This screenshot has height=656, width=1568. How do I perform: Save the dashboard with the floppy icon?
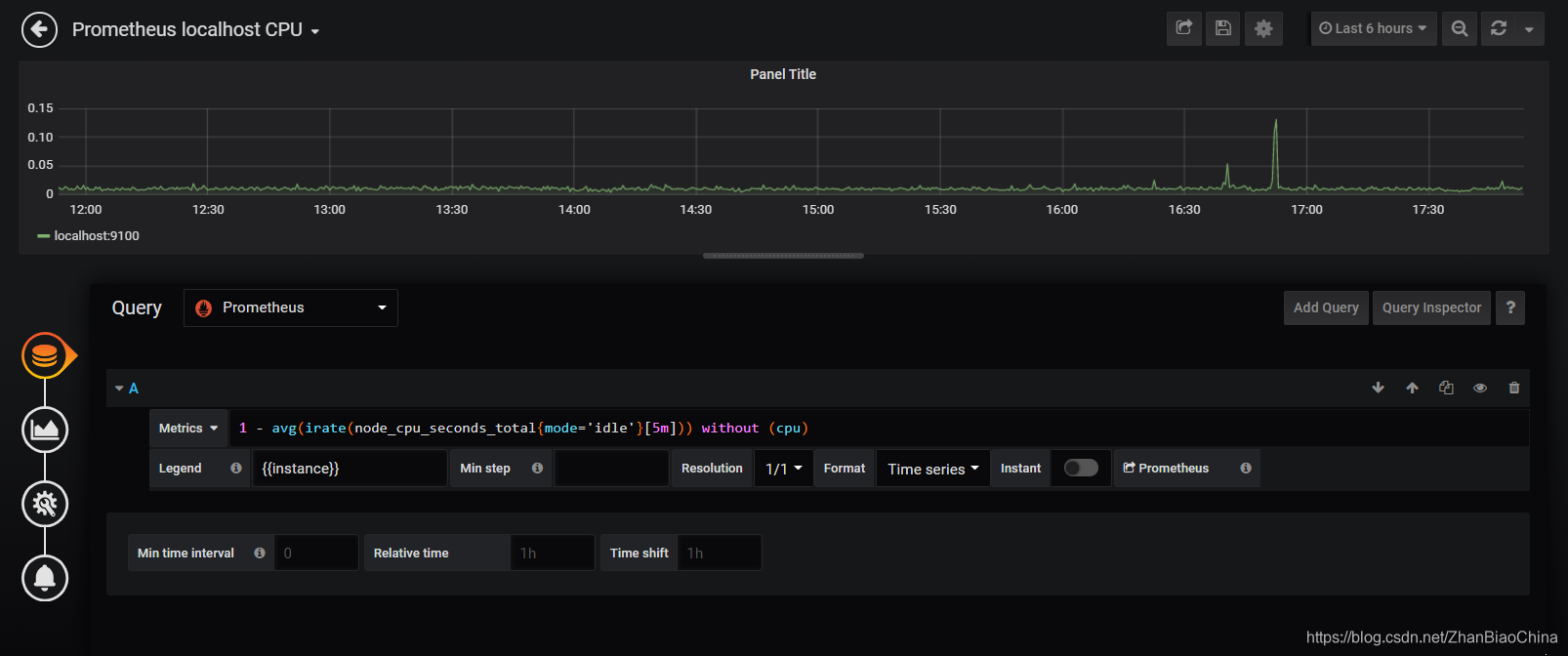point(1223,28)
